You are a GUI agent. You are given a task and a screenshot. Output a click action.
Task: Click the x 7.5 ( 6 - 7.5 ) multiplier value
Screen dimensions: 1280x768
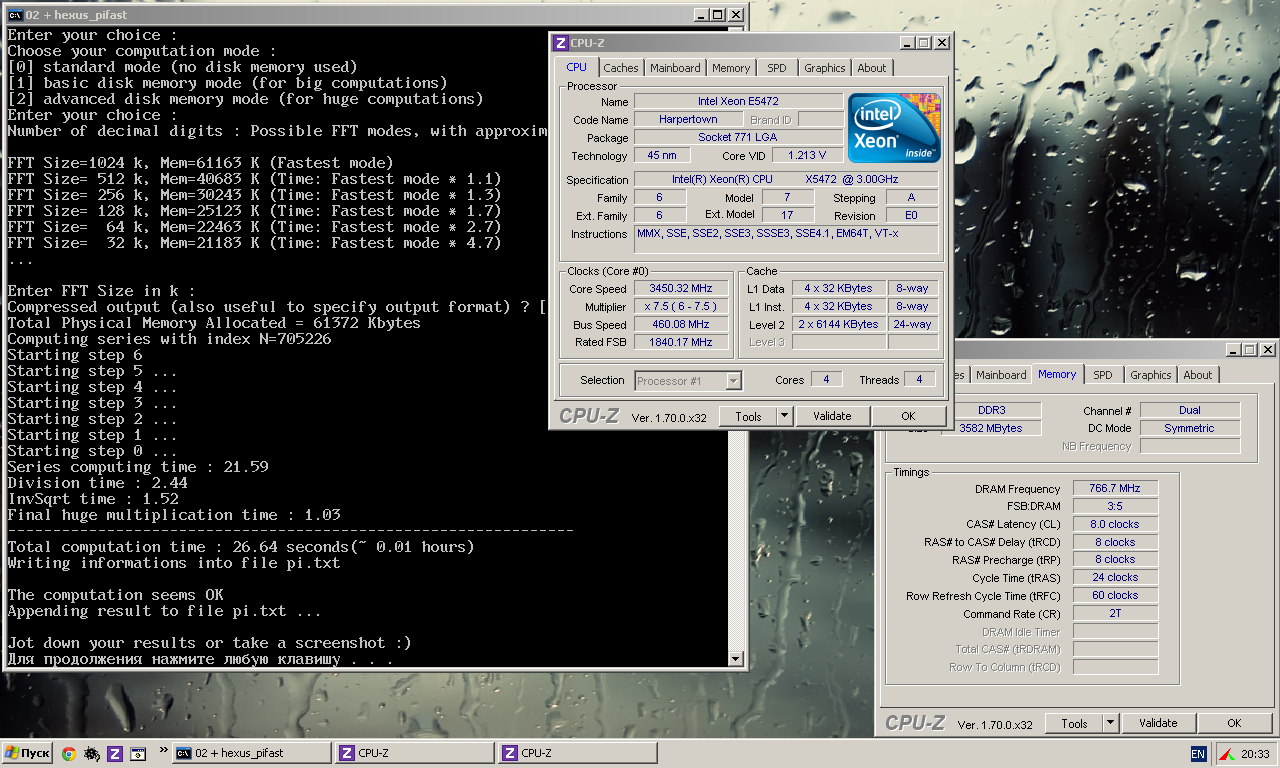pyautogui.click(x=681, y=306)
